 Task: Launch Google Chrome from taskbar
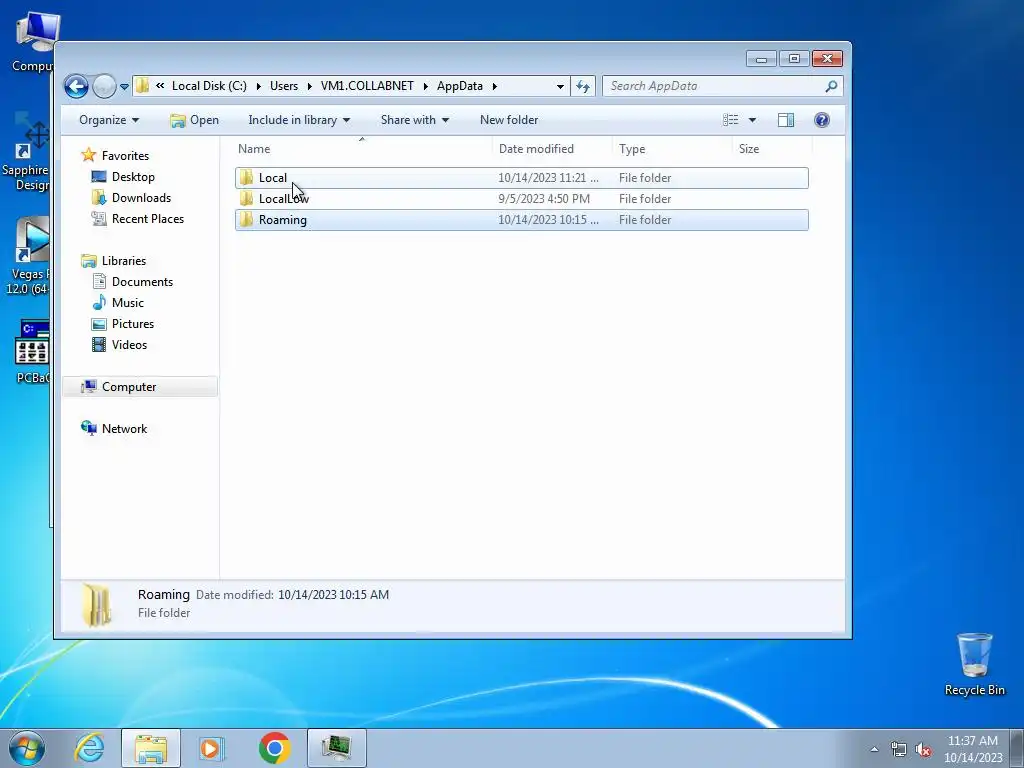point(274,748)
